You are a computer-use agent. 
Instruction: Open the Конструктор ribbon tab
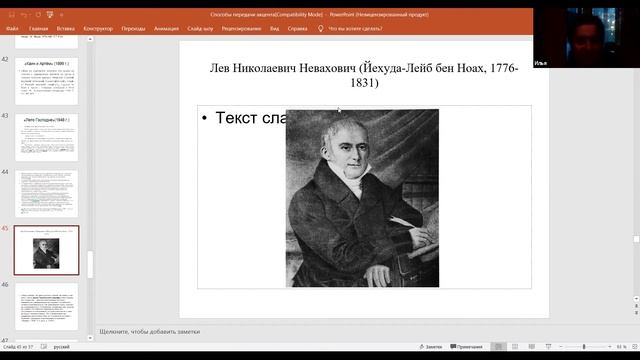coord(98,29)
